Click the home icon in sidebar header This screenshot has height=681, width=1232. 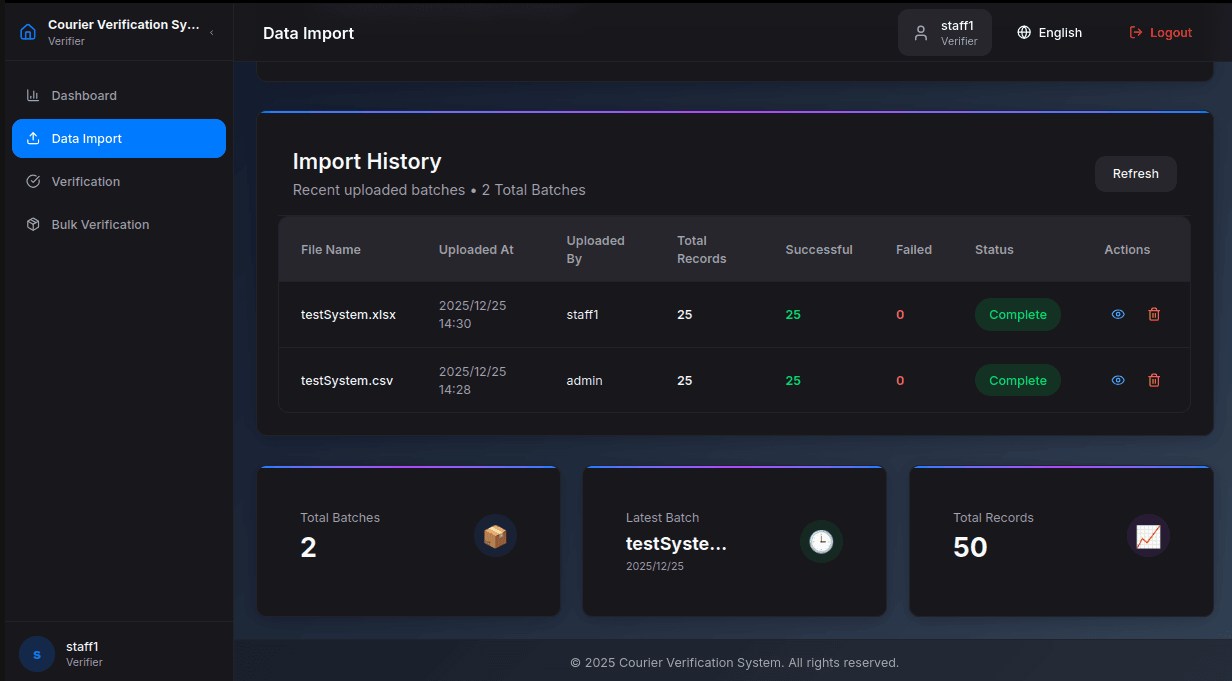28,32
